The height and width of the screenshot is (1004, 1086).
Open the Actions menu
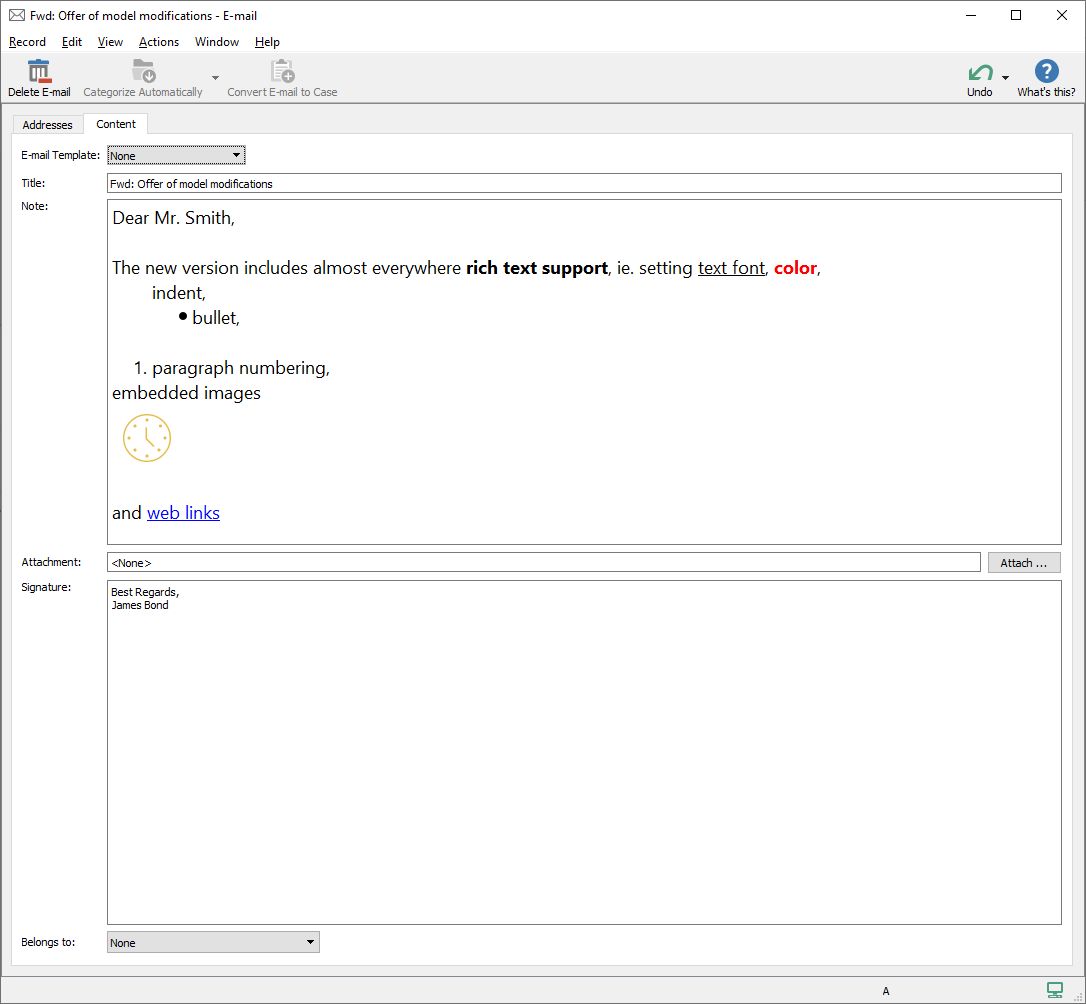(x=158, y=42)
